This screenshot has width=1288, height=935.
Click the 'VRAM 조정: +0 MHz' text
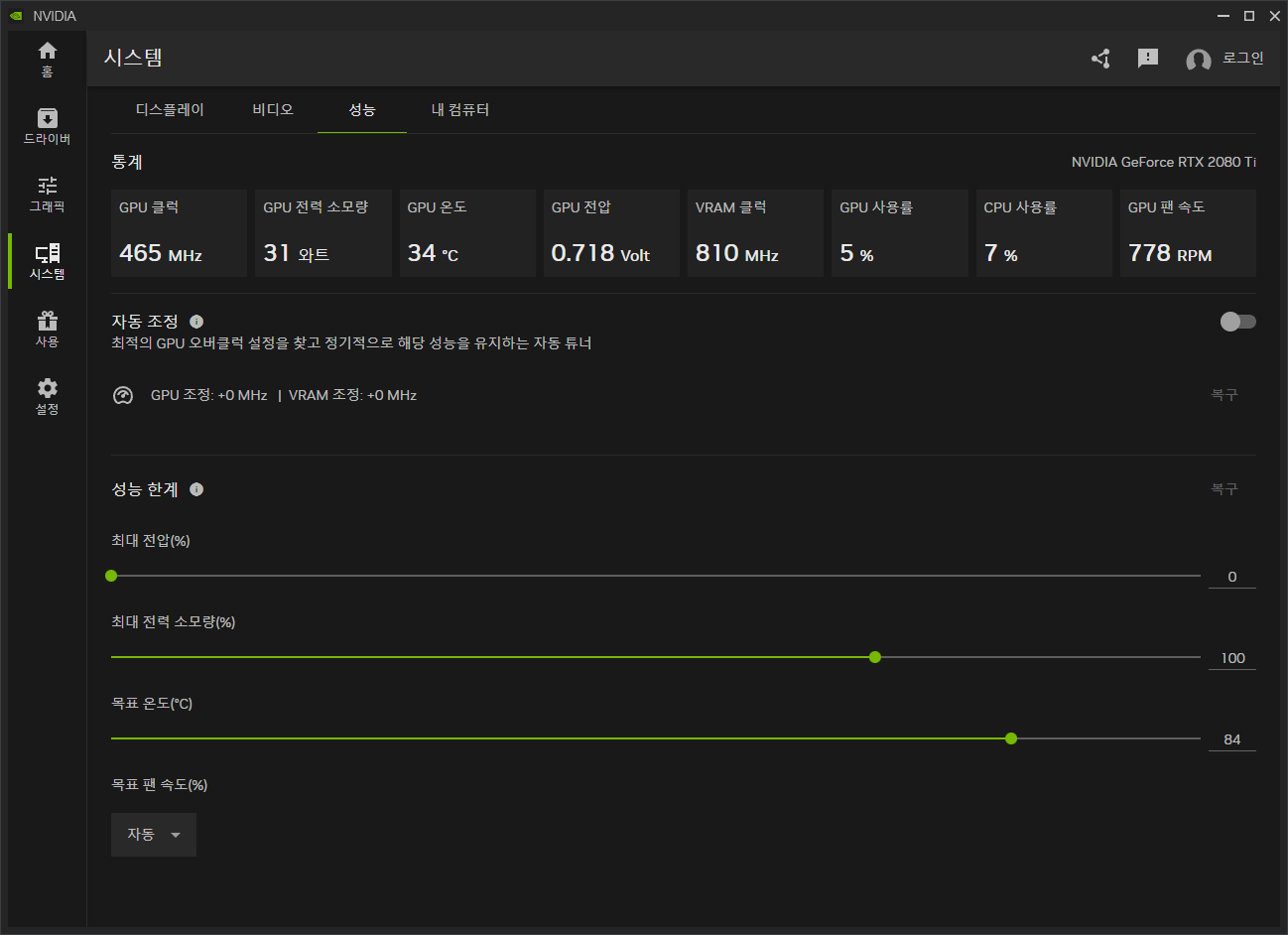point(352,395)
